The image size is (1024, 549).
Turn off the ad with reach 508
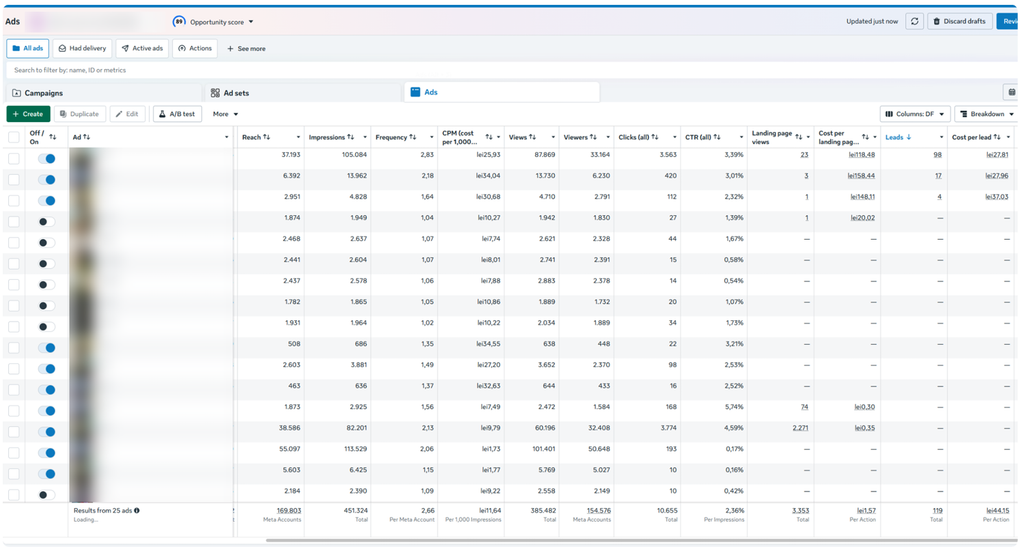tap(46, 348)
